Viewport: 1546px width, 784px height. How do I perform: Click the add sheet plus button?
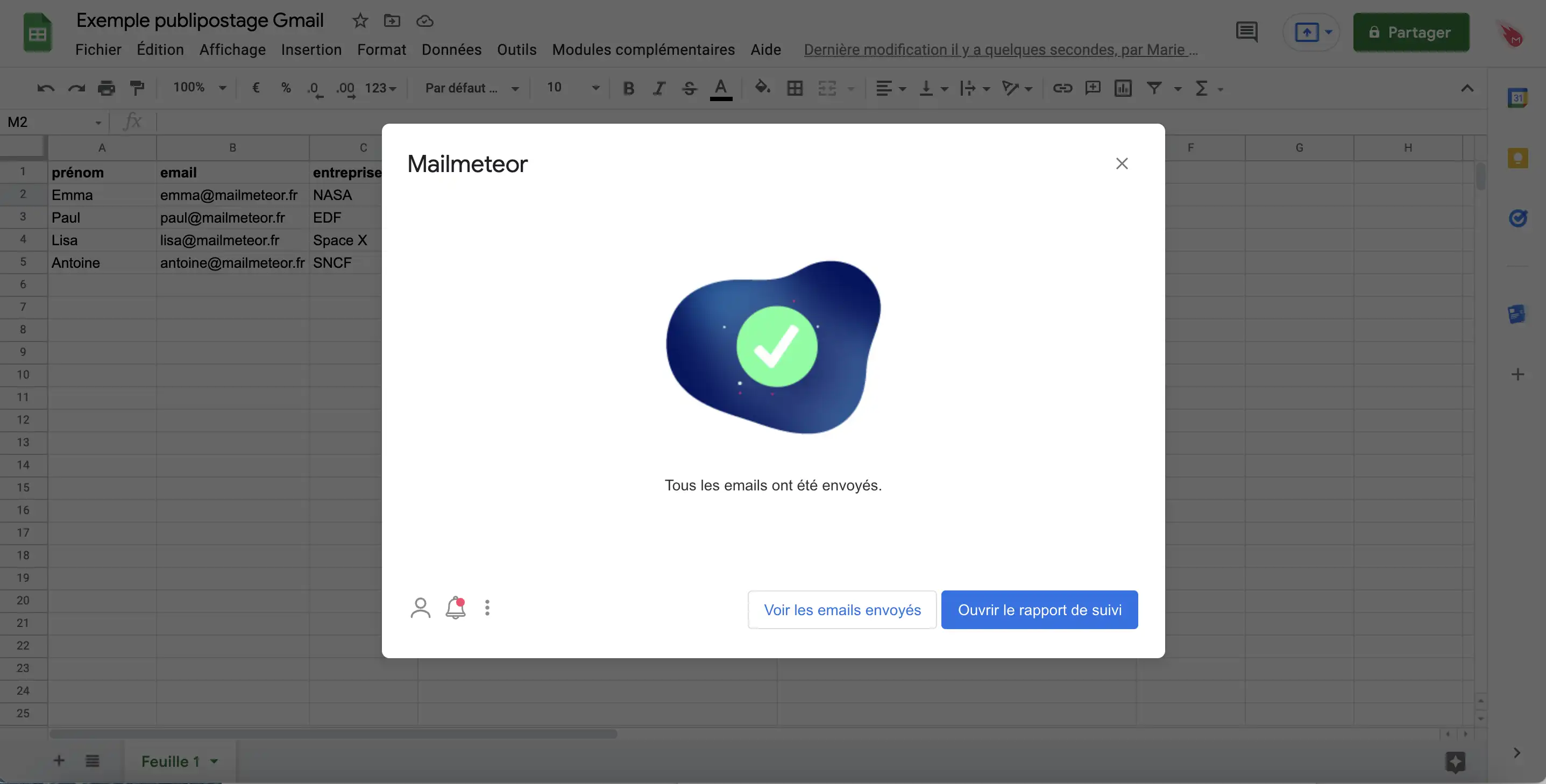pyautogui.click(x=59, y=760)
